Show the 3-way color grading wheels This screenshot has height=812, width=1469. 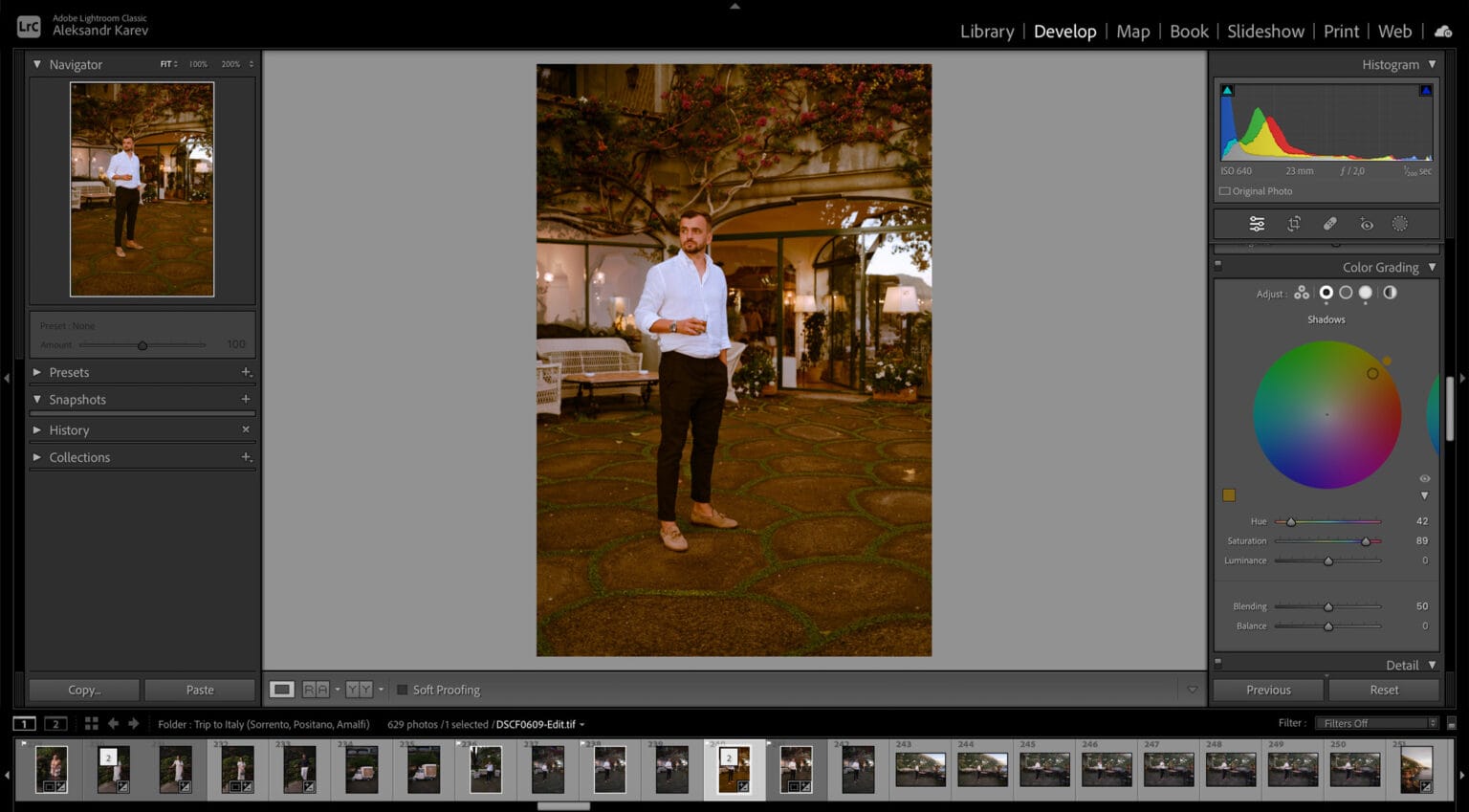pos(1302,293)
